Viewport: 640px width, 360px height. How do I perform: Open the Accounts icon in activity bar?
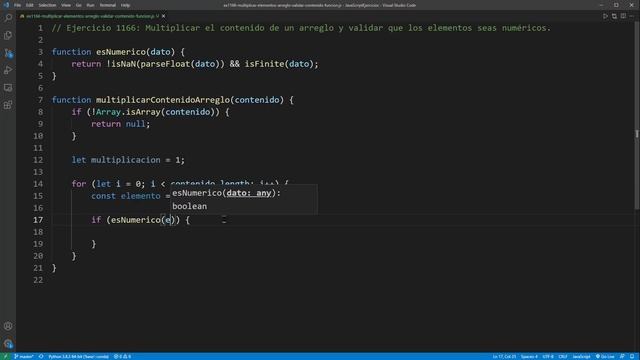(8, 326)
